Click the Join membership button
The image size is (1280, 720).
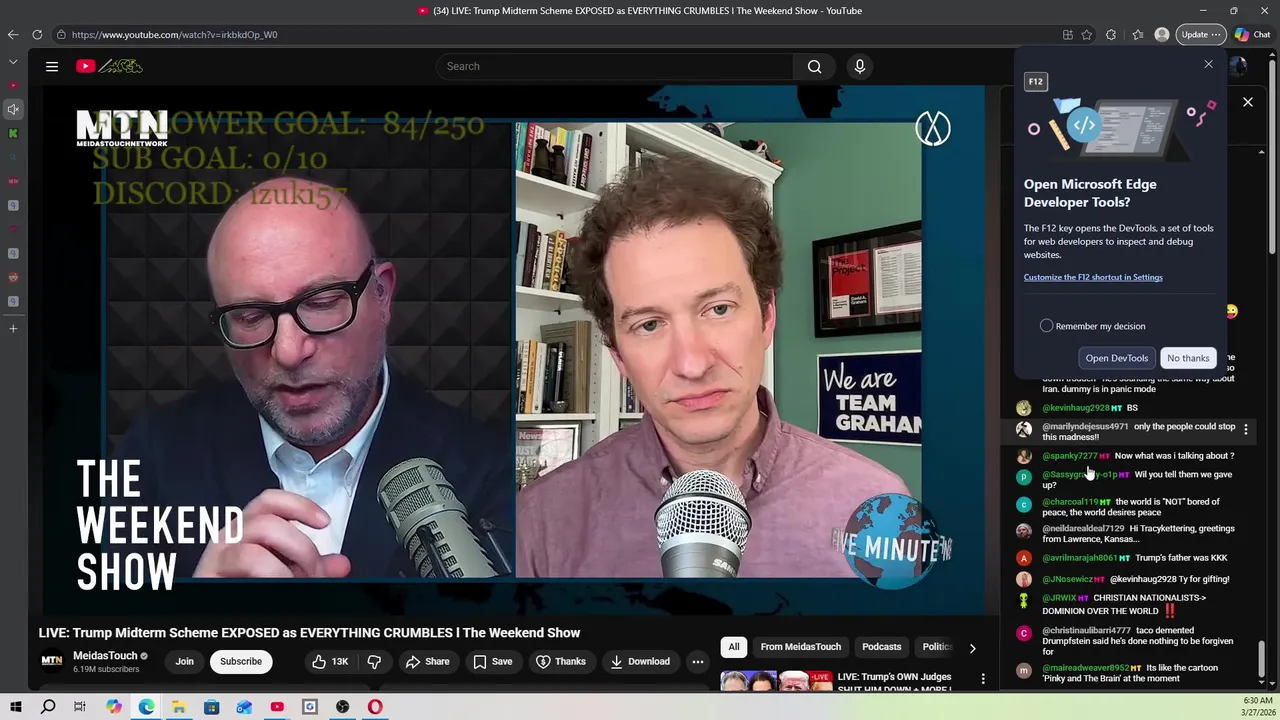185,661
